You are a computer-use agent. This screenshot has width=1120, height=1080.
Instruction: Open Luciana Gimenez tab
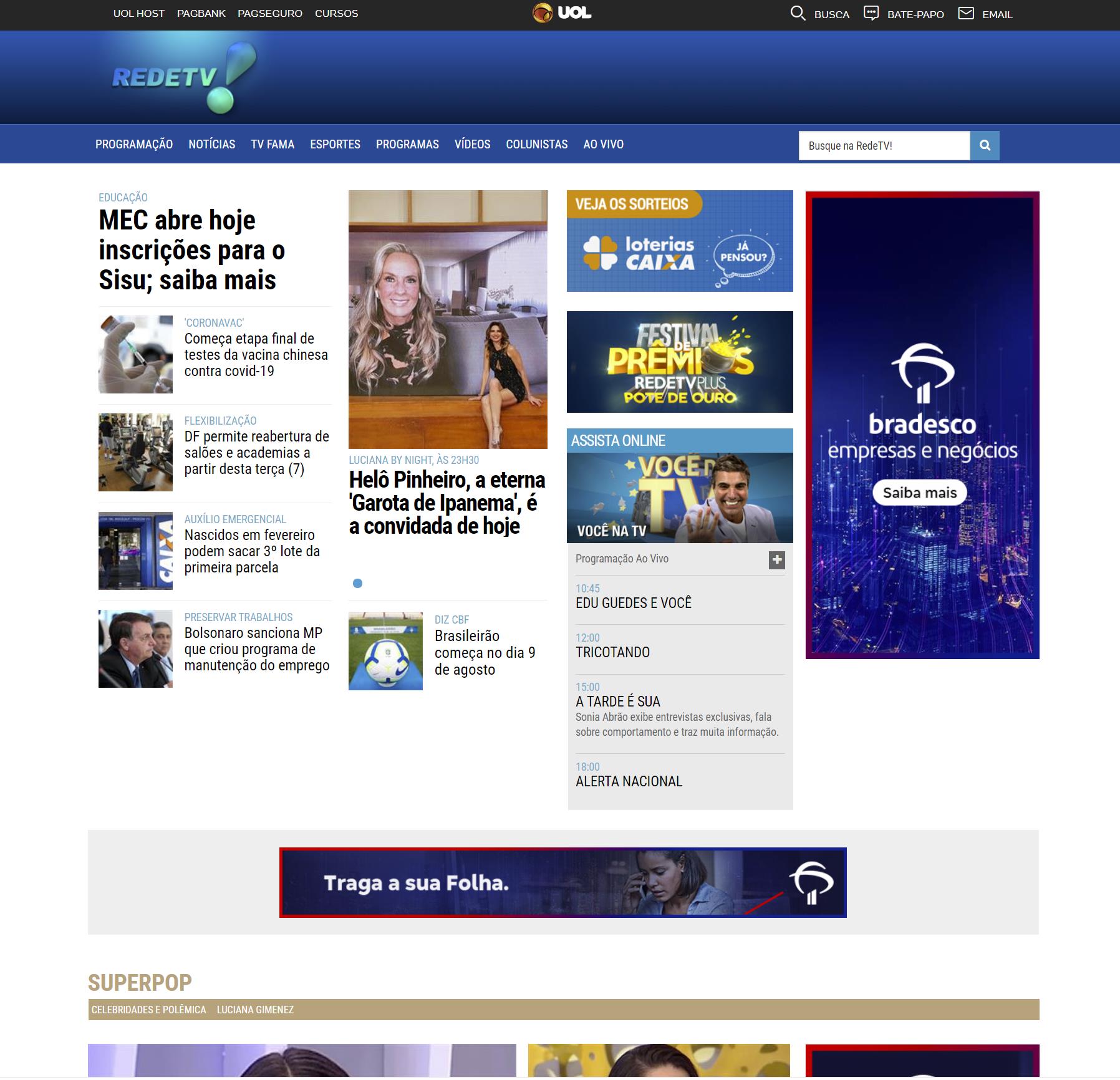pos(255,1010)
